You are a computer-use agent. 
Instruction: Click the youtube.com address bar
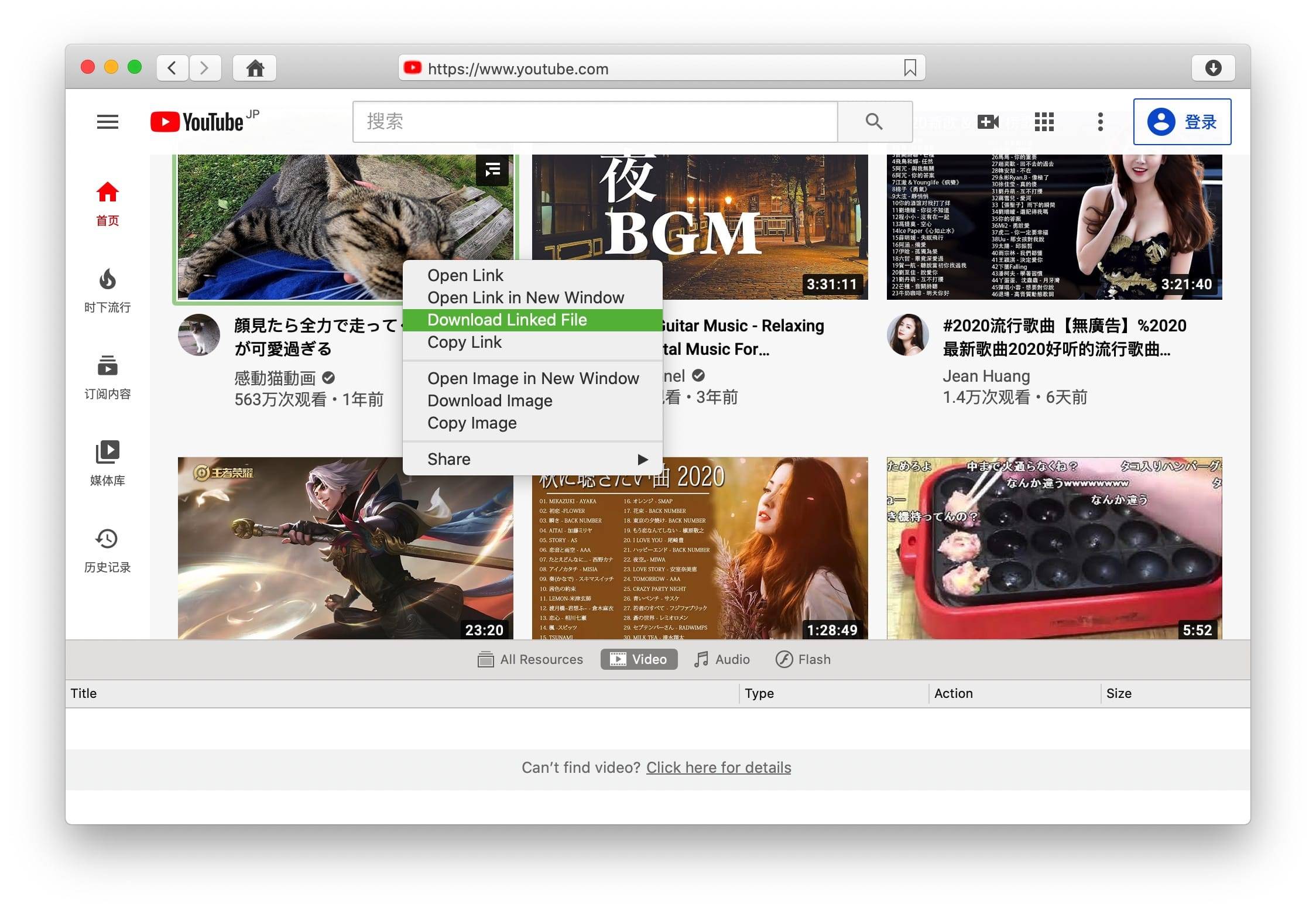click(x=662, y=68)
